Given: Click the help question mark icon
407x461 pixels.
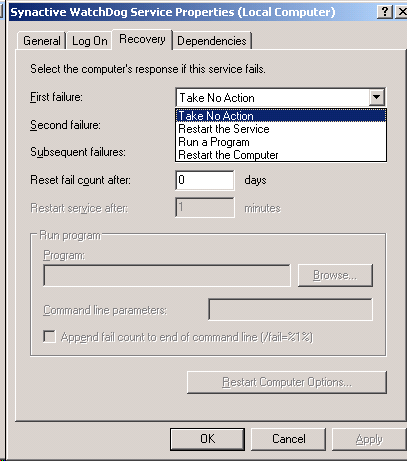Looking at the screenshot, I should (384, 12).
